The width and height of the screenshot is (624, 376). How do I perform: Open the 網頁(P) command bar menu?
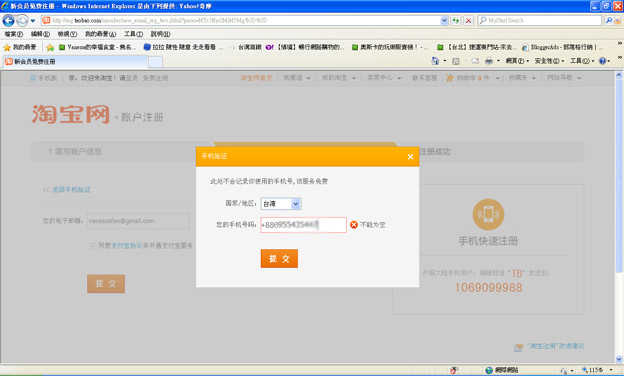coord(517,61)
